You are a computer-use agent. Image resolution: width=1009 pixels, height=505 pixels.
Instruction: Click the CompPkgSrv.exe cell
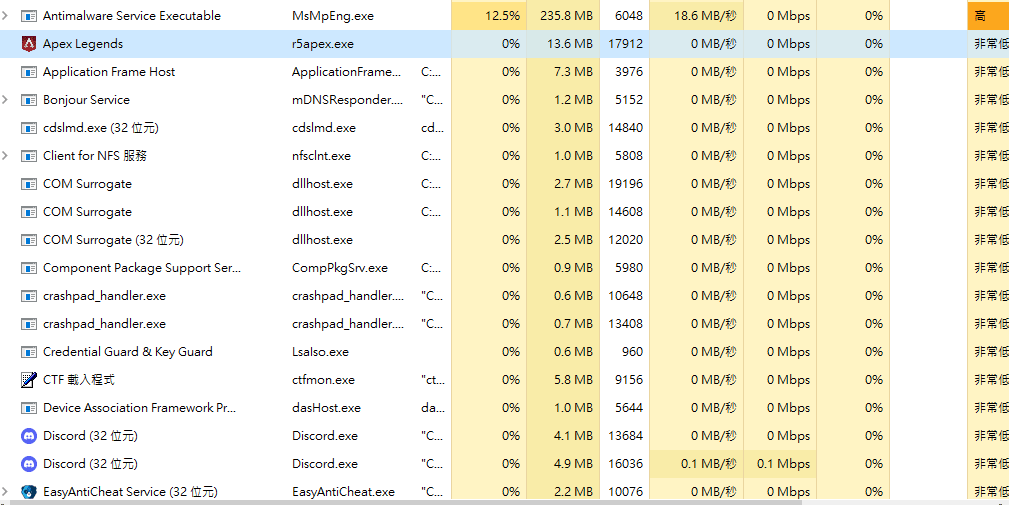coord(340,268)
